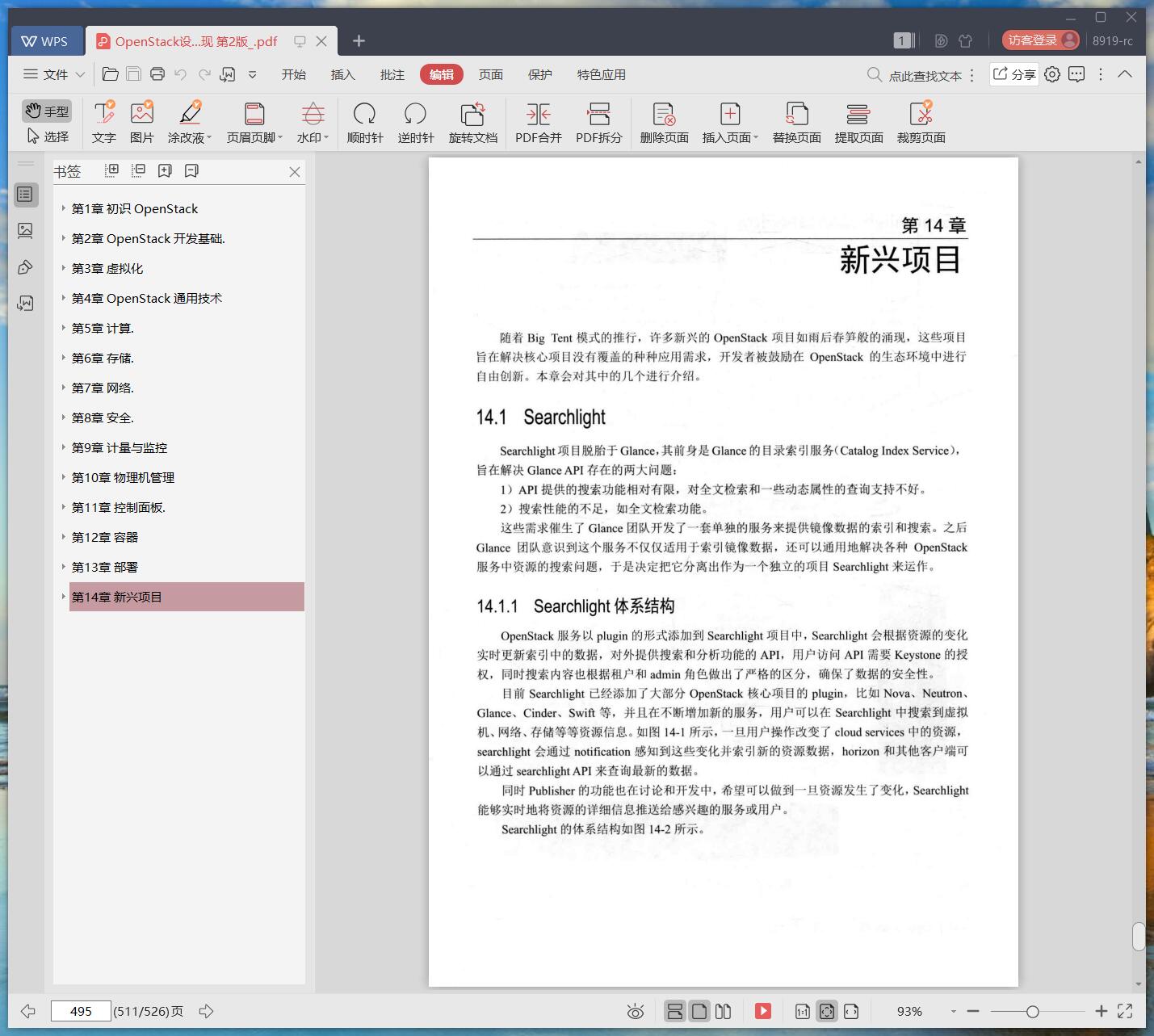Rotate page clockwise (顺时针)
1154x1036 pixels.
tap(365, 122)
